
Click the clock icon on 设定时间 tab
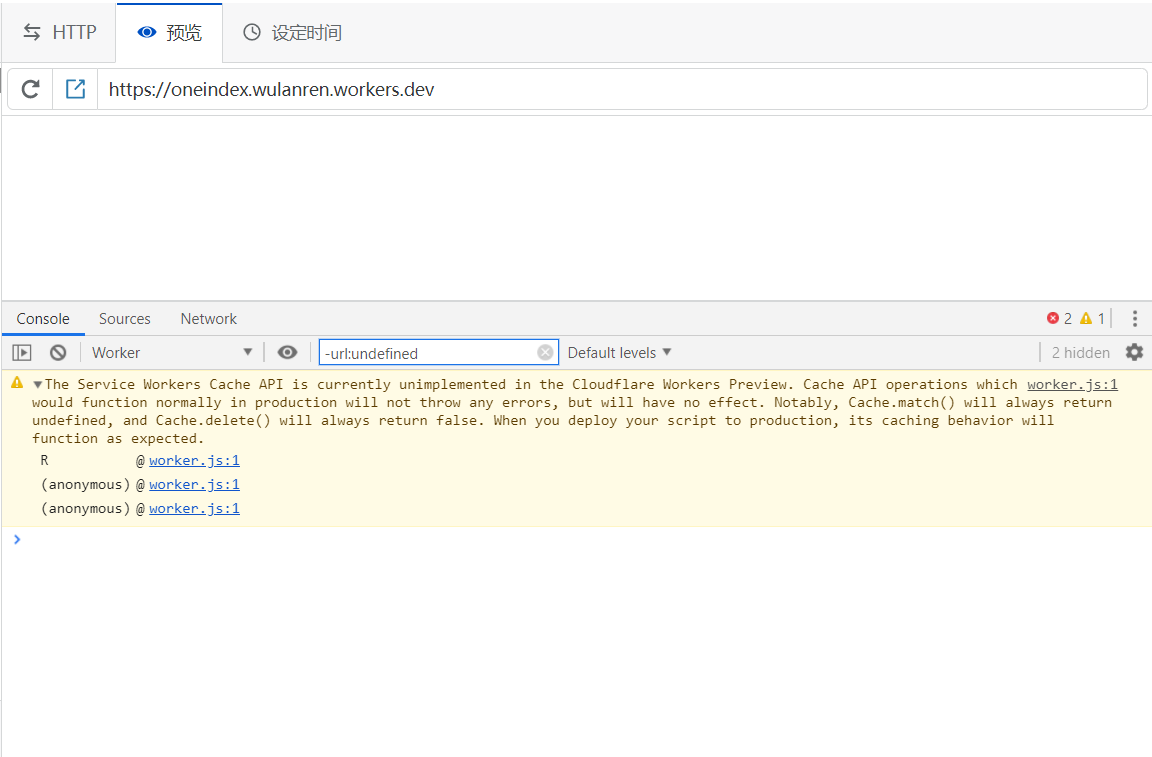coord(251,32)
